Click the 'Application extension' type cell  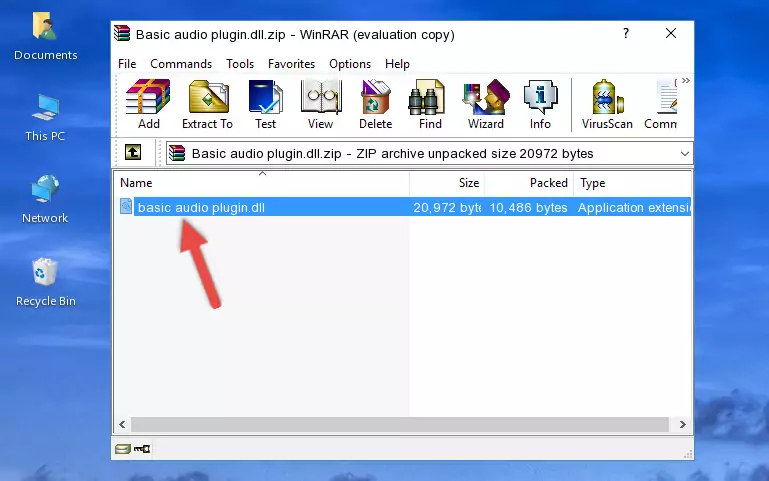click(x=634, y=207)
